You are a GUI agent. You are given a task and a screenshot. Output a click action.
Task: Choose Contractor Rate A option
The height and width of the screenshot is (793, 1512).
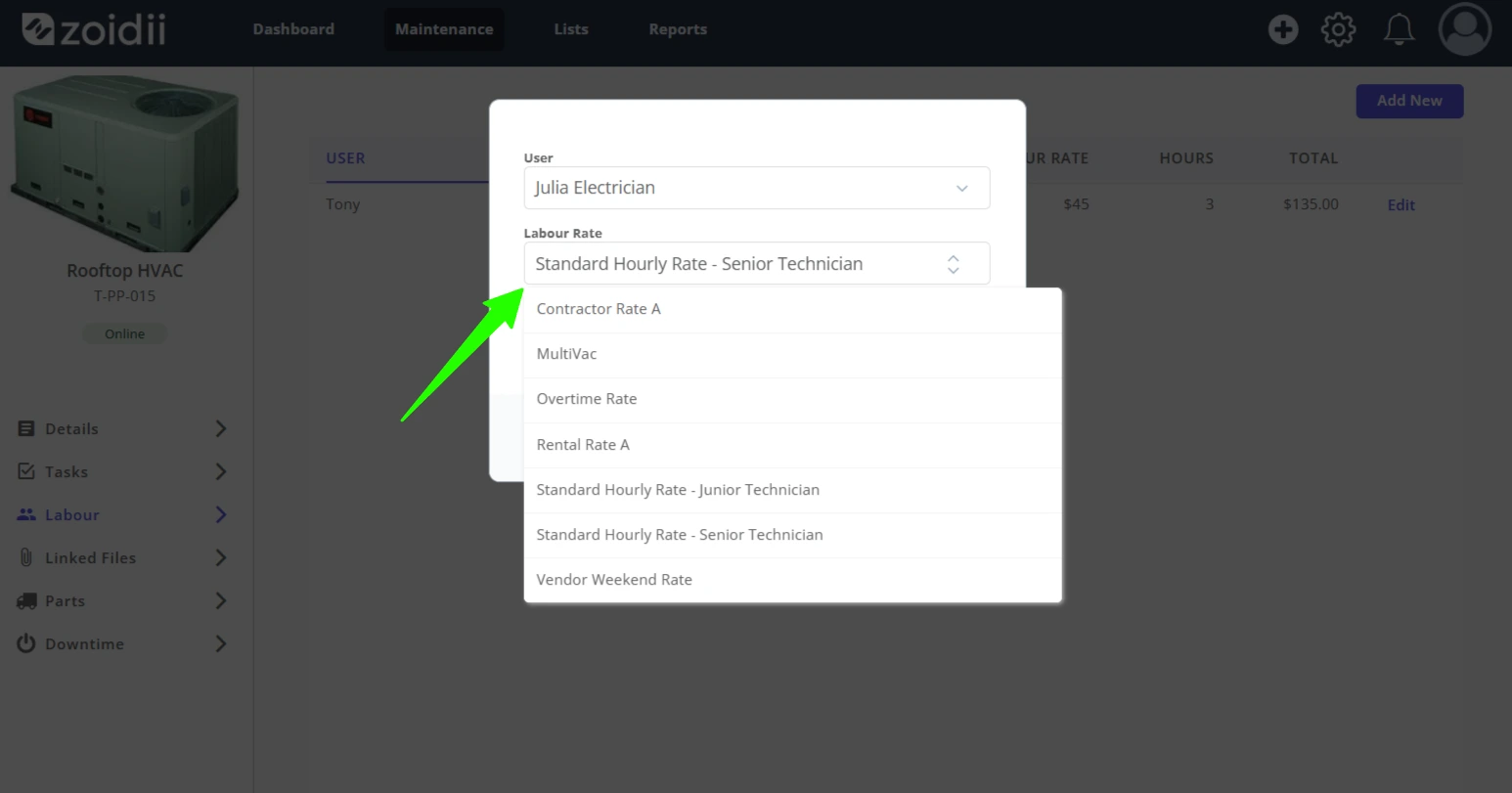tap(793, 309)
